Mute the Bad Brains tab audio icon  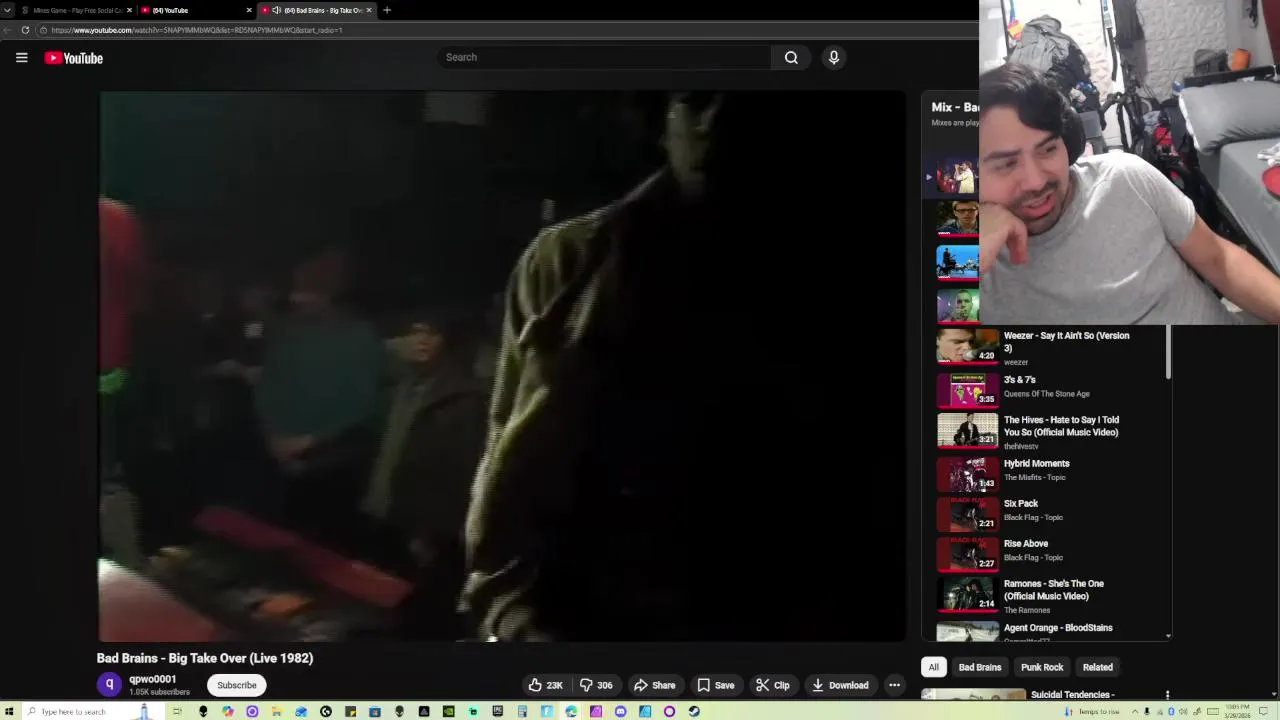tap(277, 10)
